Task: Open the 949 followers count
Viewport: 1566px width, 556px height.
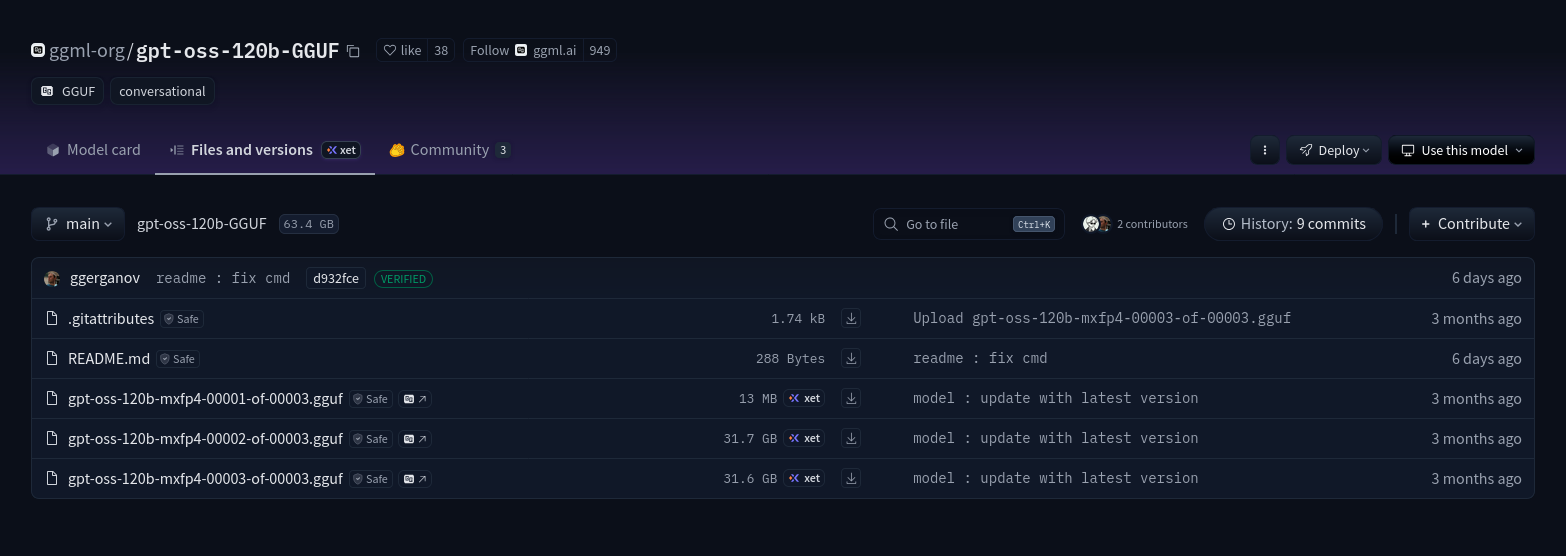Action: 599,50
